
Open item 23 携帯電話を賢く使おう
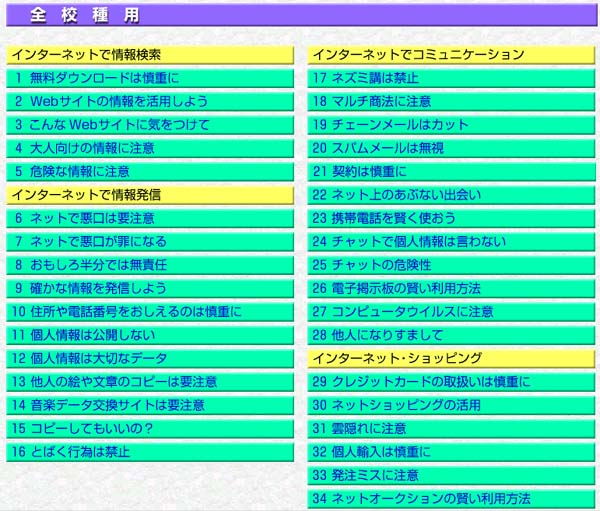click(451, 219)
